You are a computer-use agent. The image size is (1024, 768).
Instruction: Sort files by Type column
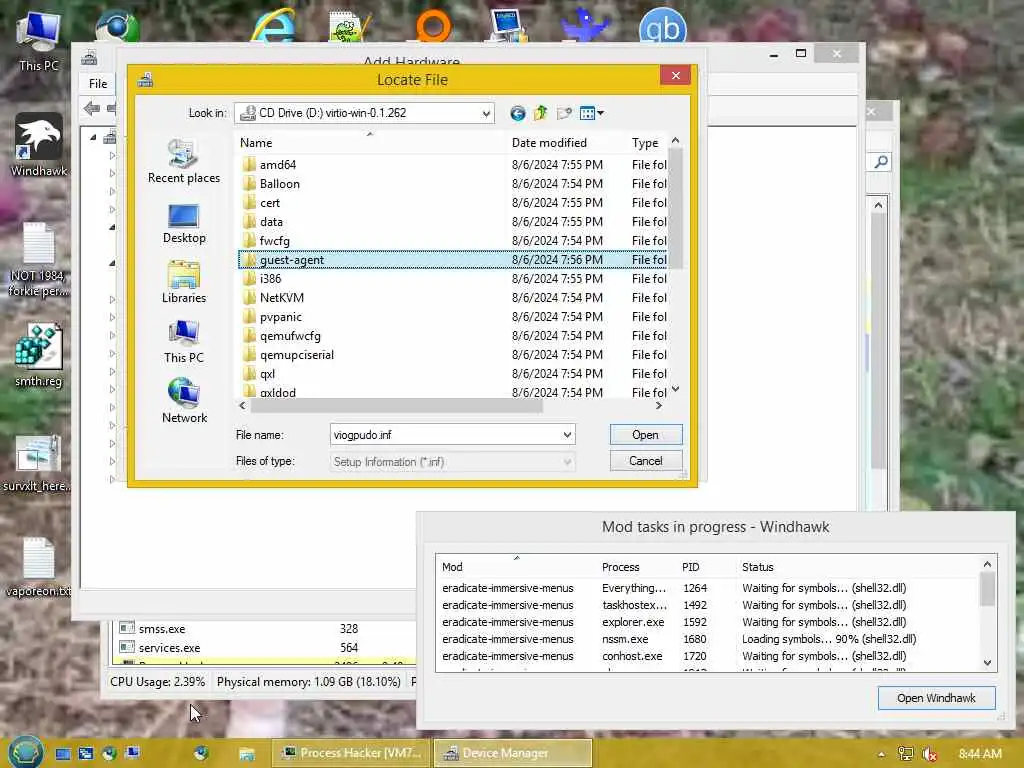click(647, 142)
